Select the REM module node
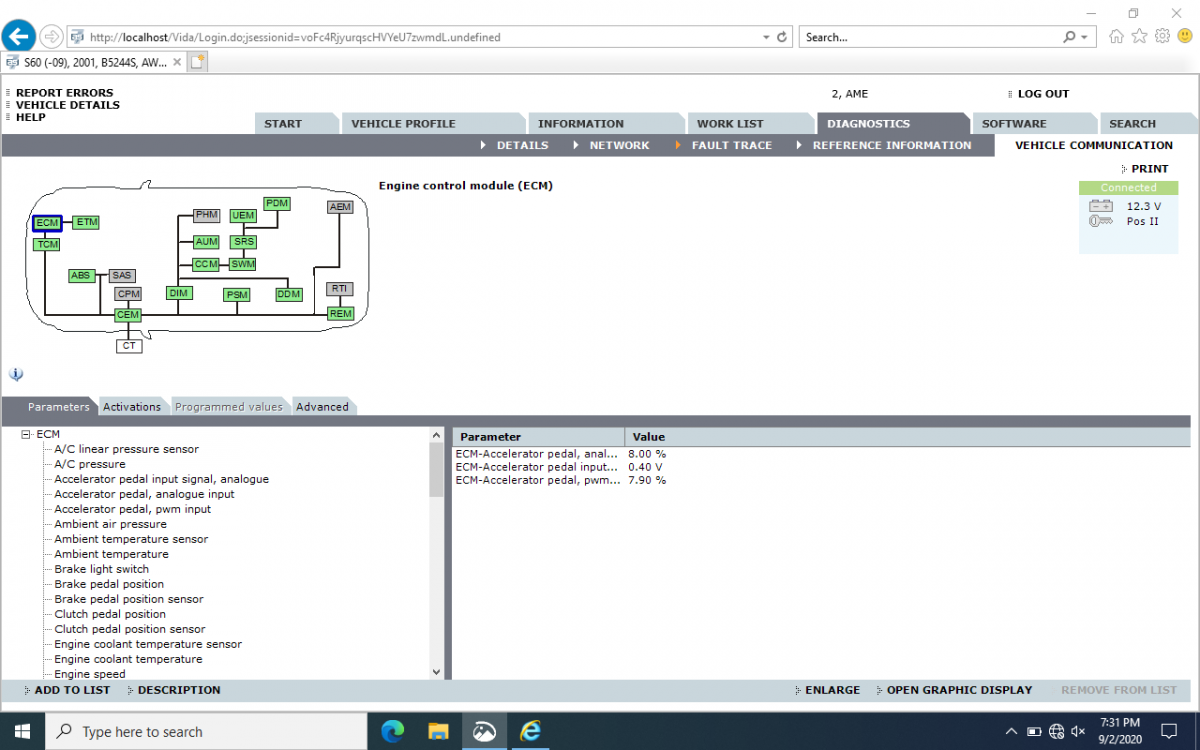The width and height of the screenshot is (1200, 750). pyautogui.click(x=340, y=314)
